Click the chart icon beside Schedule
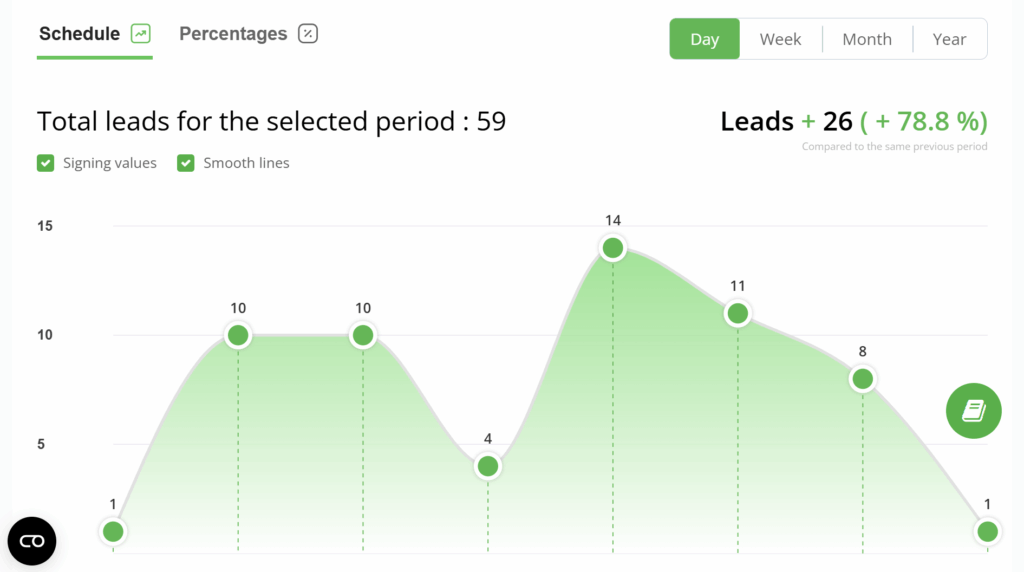 click(x=140, y=33)
